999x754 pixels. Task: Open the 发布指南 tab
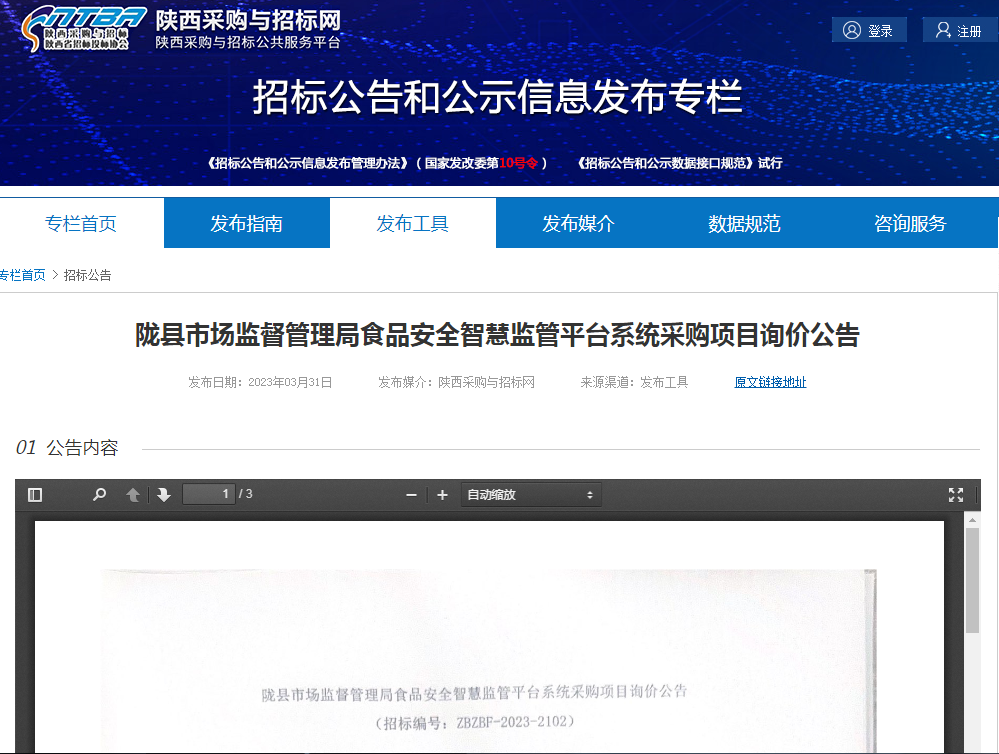coord(246,223)
